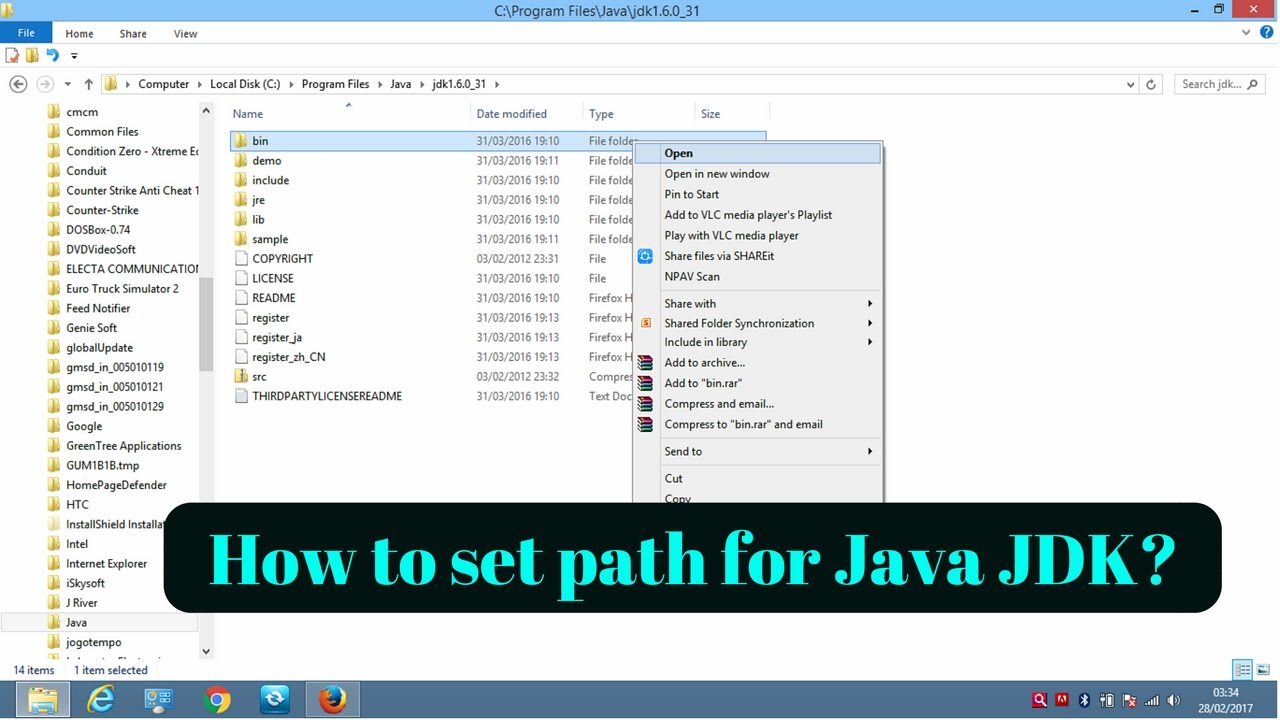Click the navigation pane scrollbar thumb
Screen dimensions: 1280x720
[206, 324]
